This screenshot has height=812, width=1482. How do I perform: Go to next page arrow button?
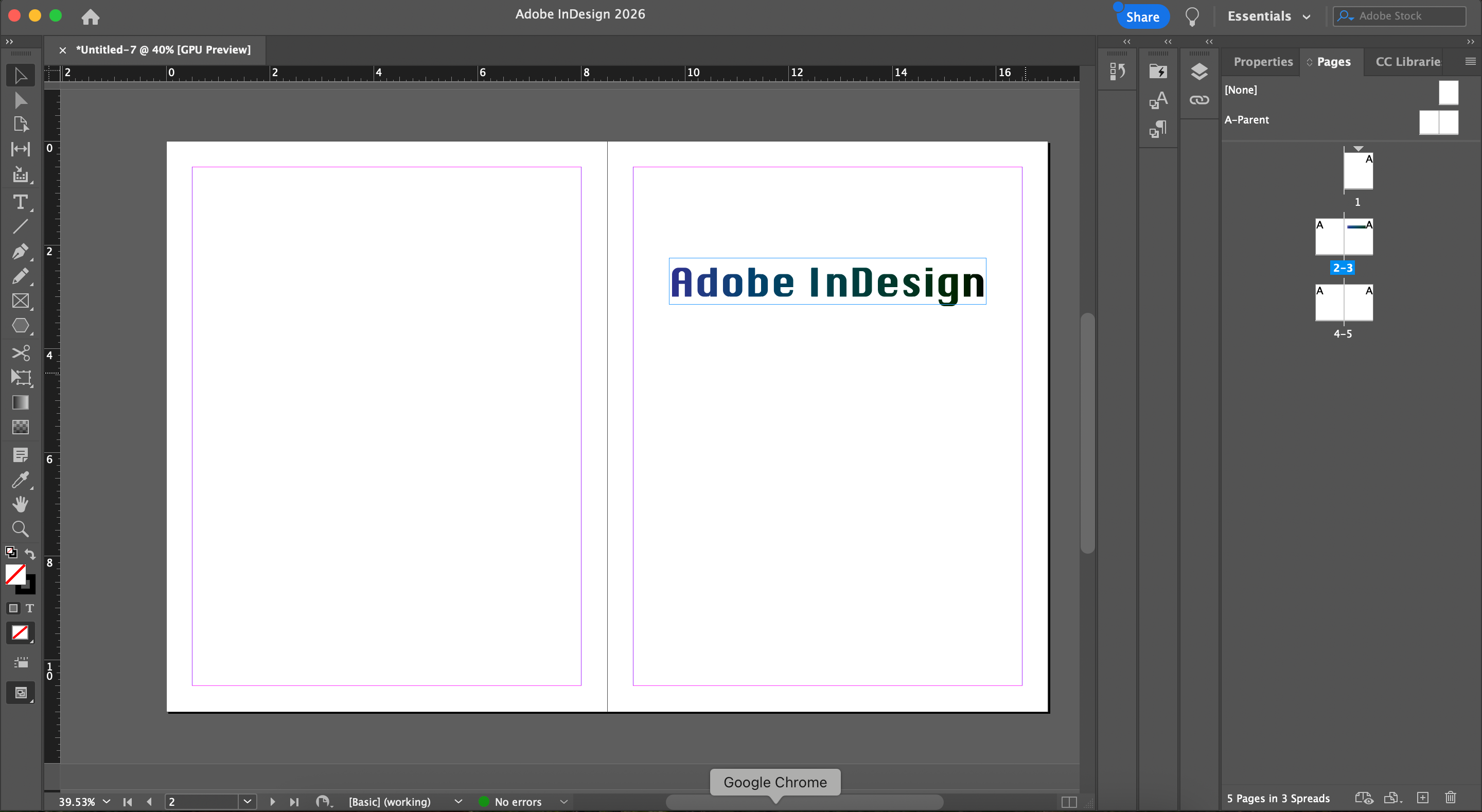[272, 802]
